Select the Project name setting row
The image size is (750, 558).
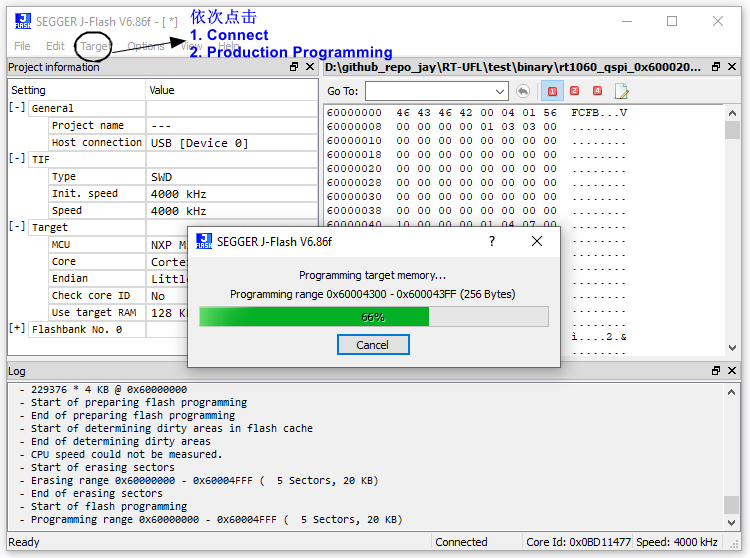(88, 125)
